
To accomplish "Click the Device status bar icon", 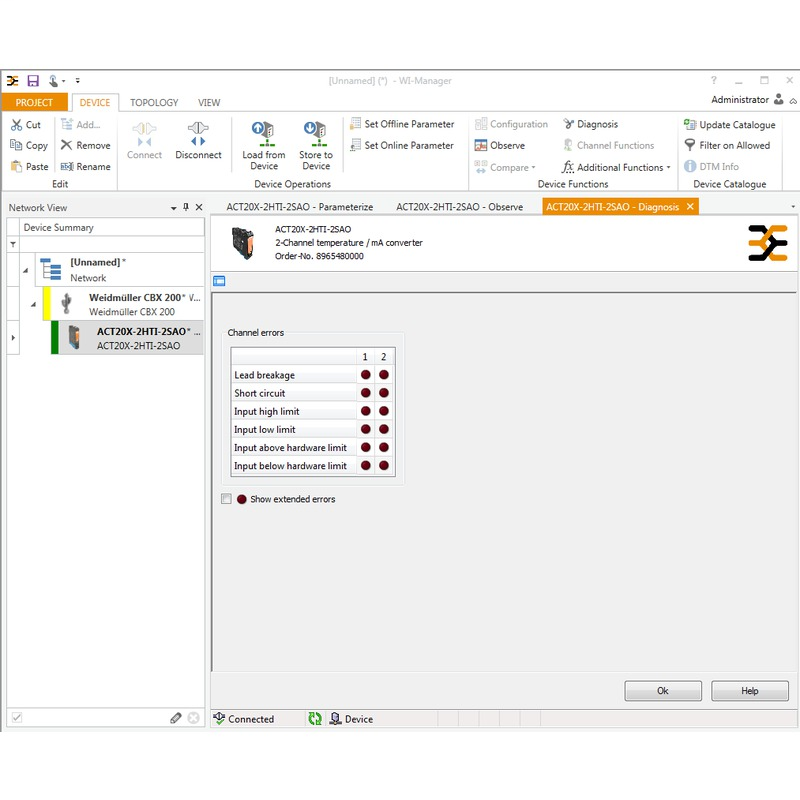I will point(335,718).
